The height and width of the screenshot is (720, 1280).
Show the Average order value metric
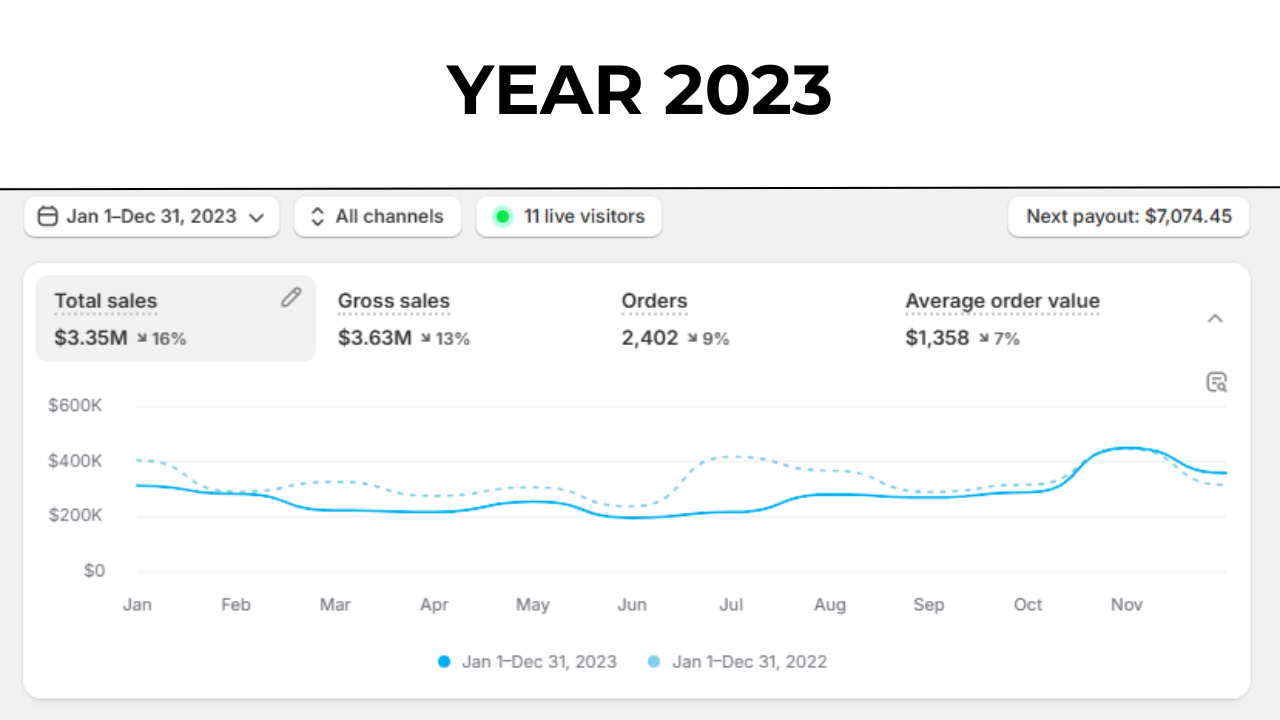[1002, 318]
